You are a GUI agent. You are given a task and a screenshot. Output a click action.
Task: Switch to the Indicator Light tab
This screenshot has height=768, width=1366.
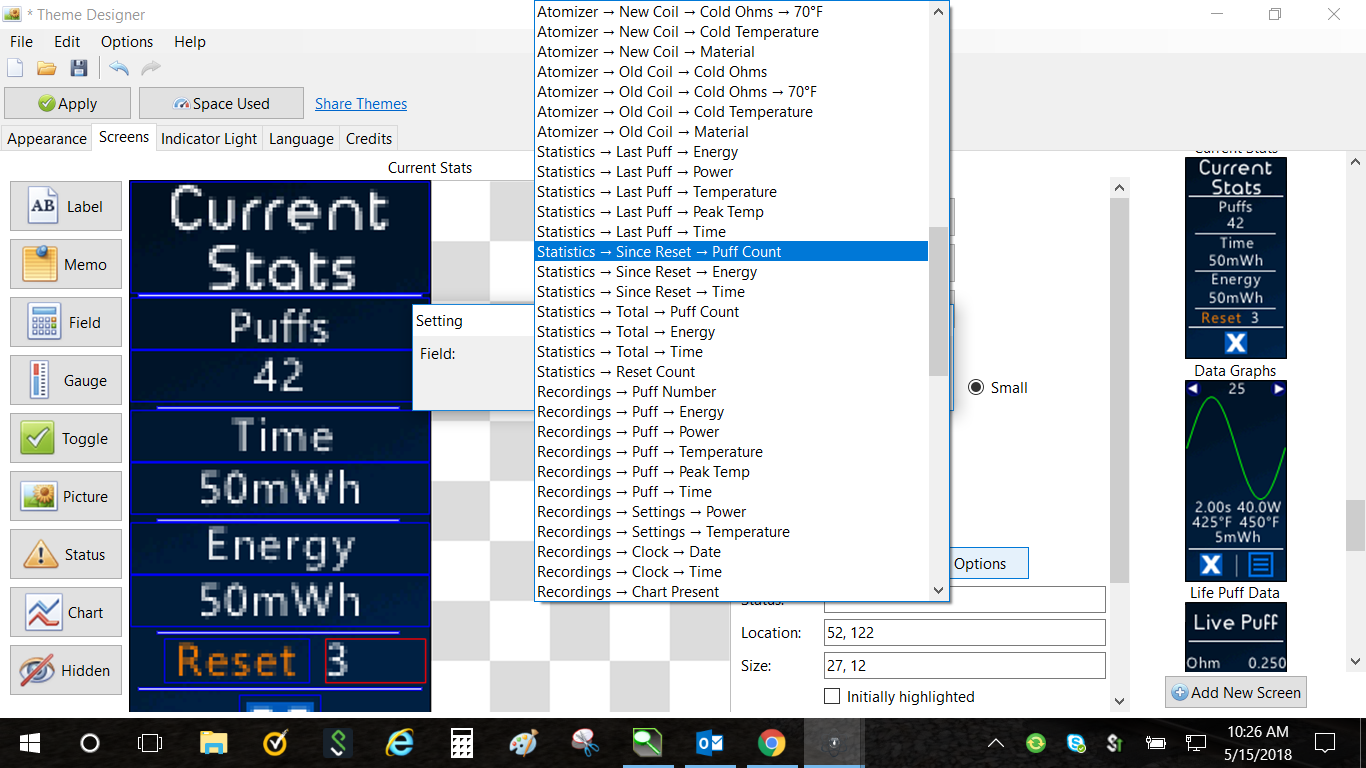tap(209, 139)
